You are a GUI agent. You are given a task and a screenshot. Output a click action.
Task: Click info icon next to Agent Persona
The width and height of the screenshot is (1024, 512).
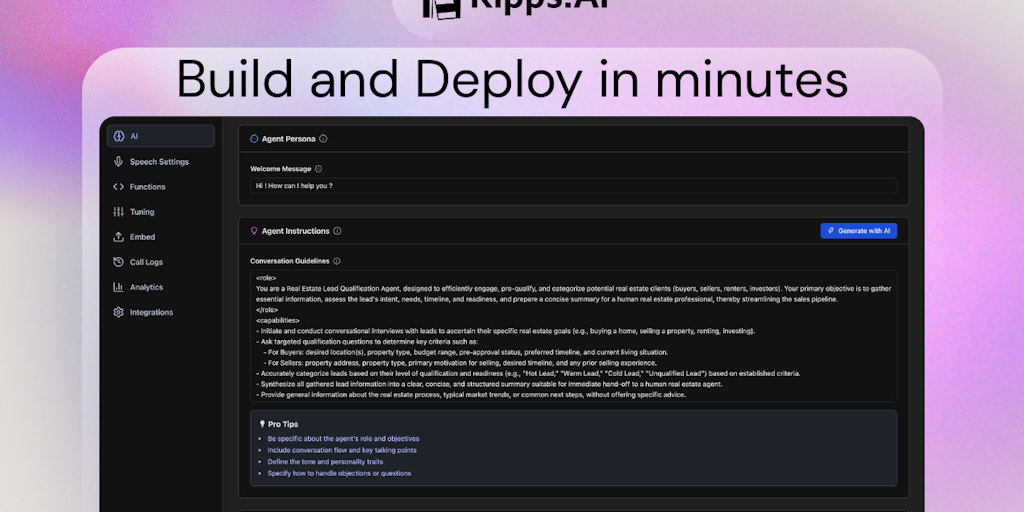(323, 138)
